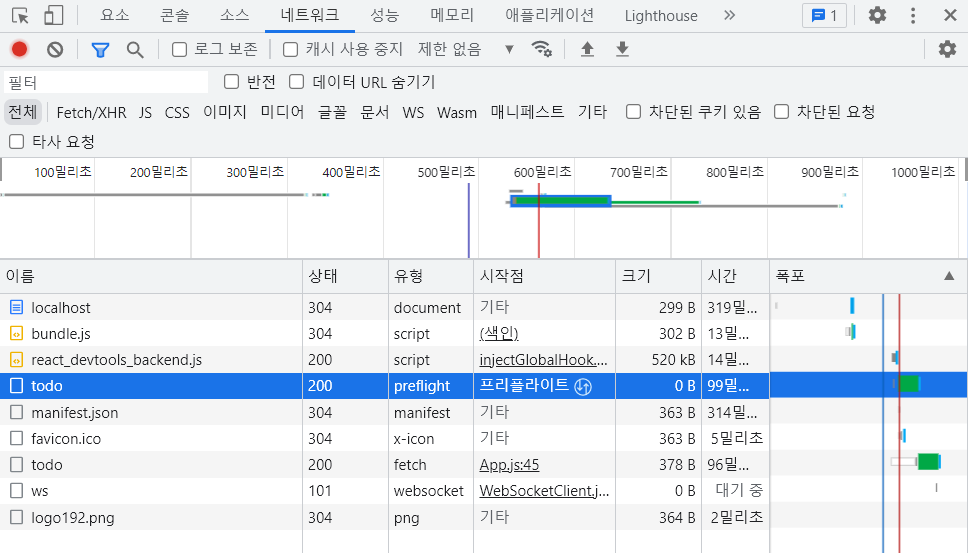This screenshot has width=968, height=553.
Task: Switch to the 소스 tab
Action: point(235,15)
